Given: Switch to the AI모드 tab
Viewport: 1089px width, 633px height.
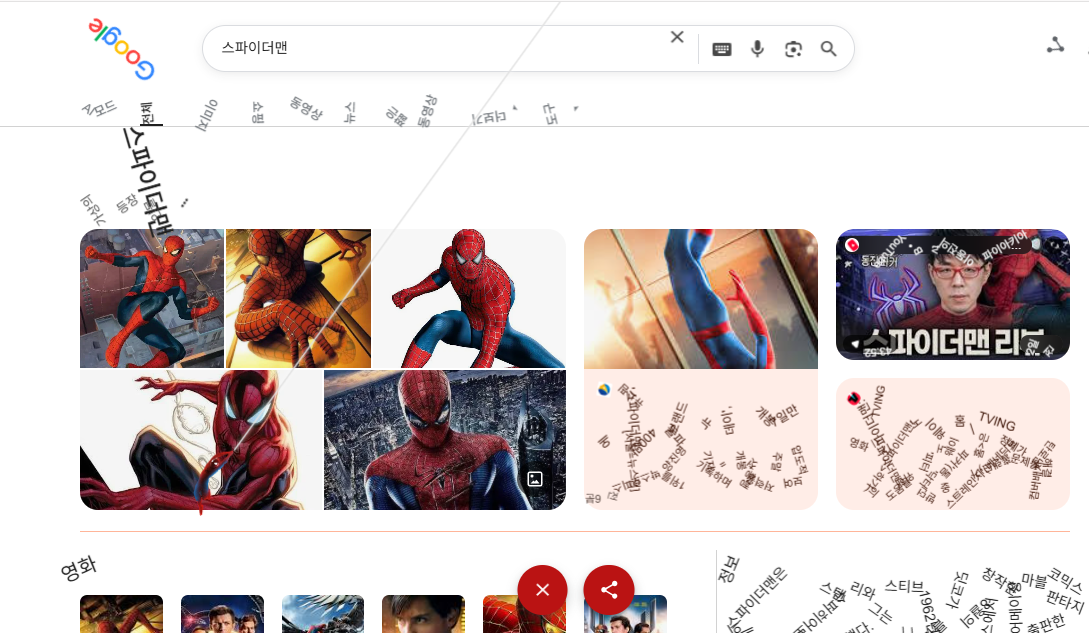Looking at the screenshot, I should (99, 108).
